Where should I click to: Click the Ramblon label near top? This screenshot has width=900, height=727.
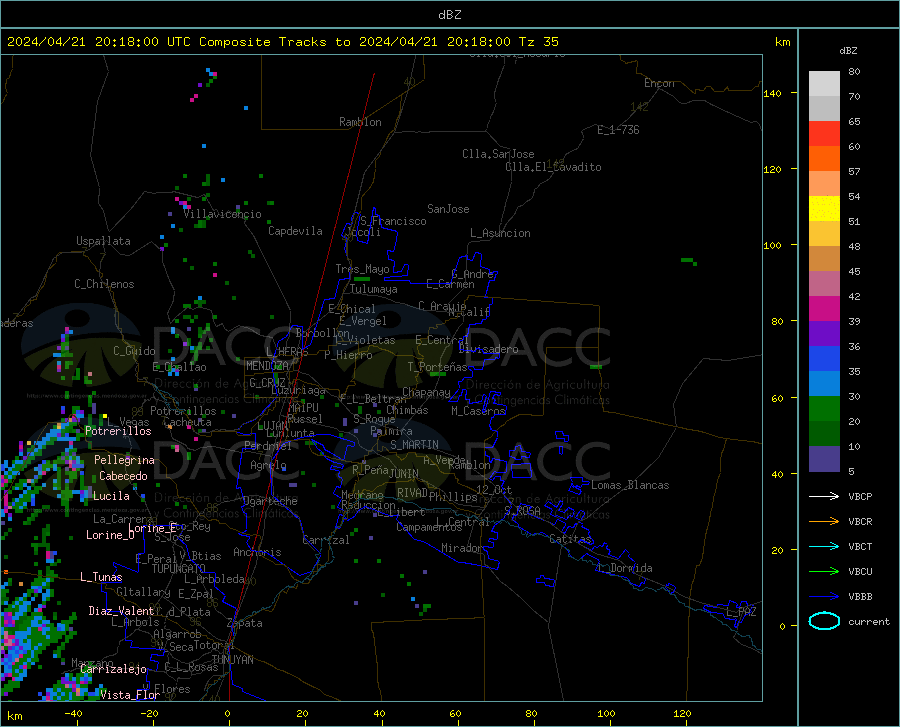360,122
